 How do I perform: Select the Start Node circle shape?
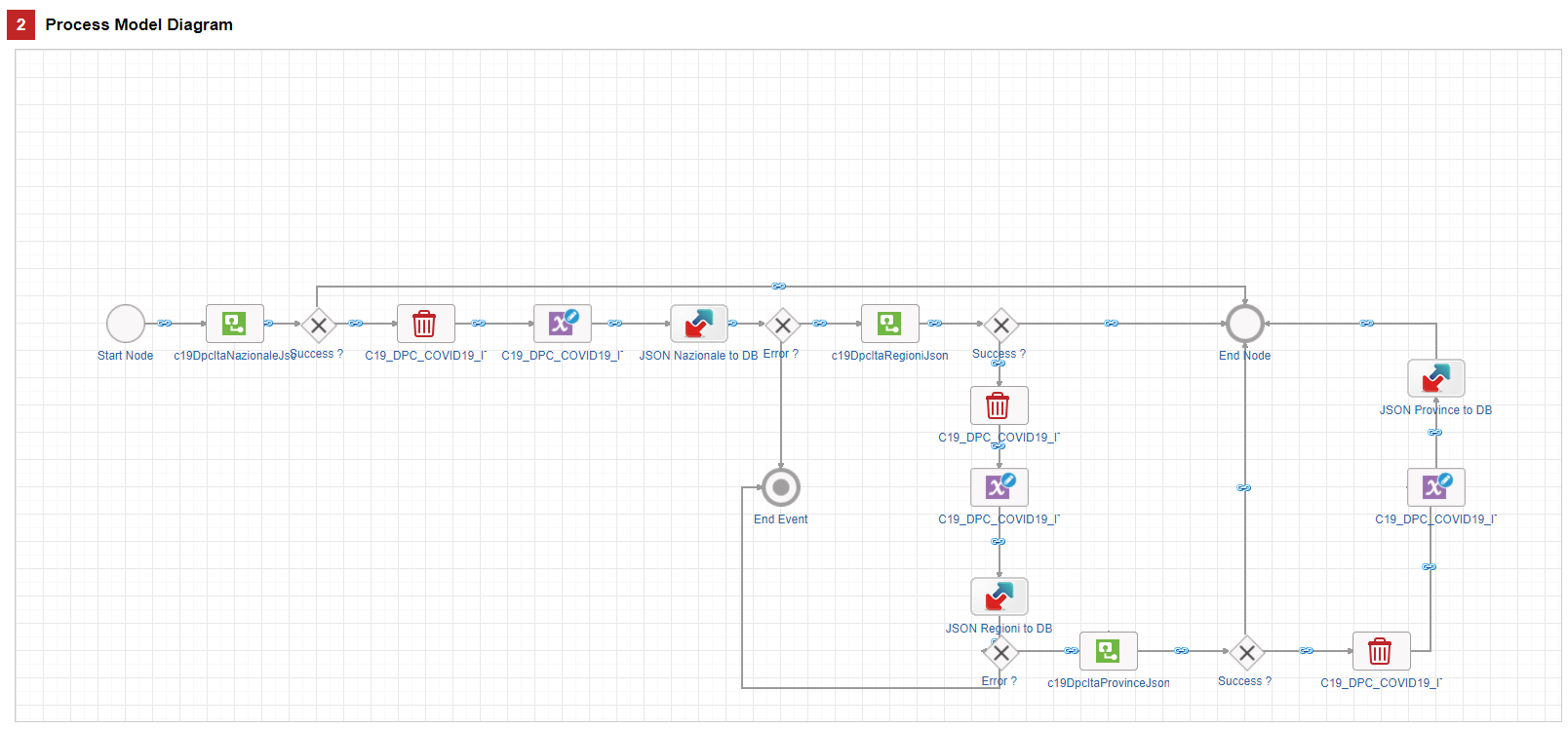(126, 324)
